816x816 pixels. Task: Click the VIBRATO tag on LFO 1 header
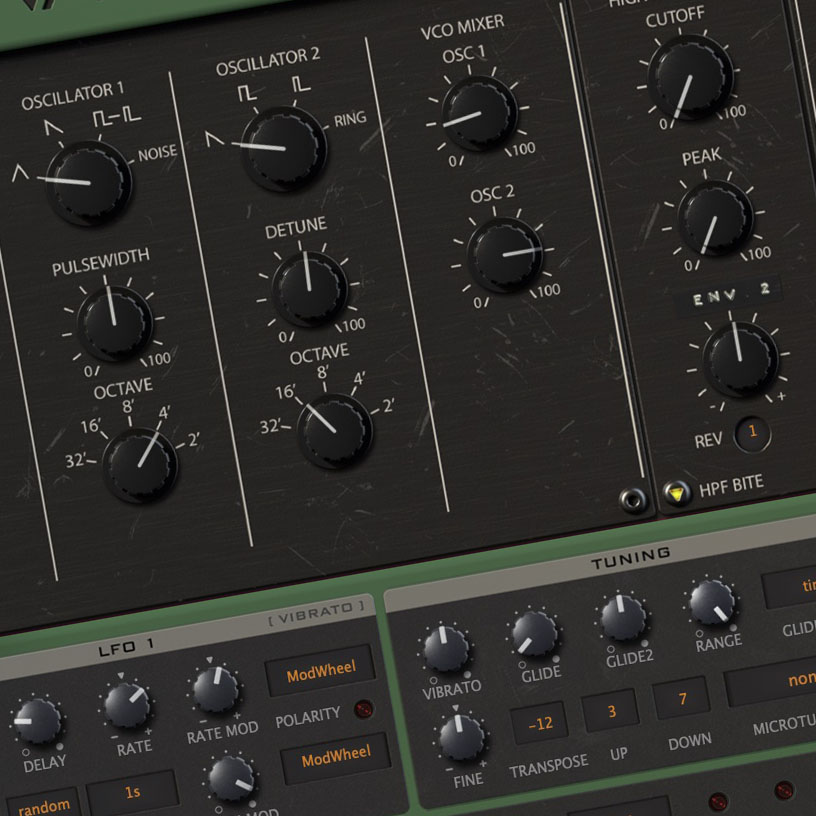(316, 613)
